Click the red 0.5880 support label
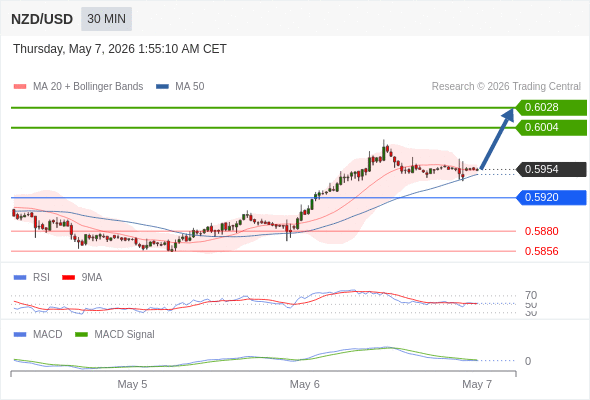 pos(541,231)
